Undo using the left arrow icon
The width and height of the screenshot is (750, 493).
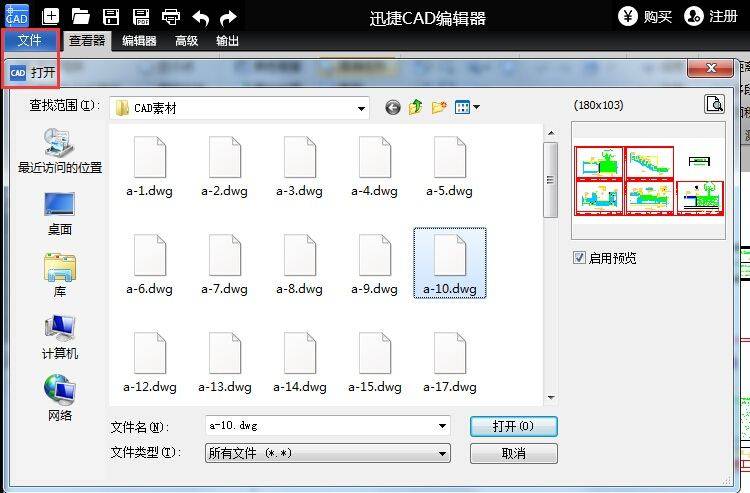click(200, 18)
